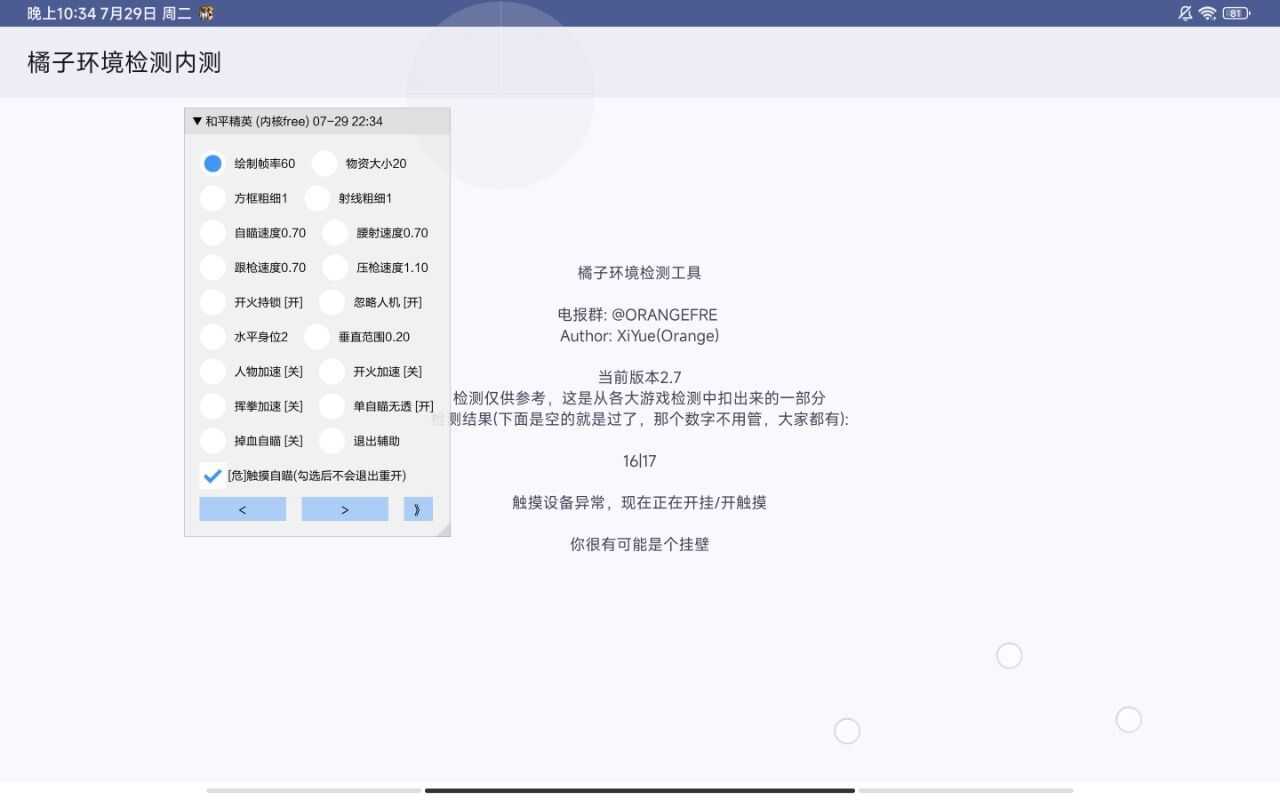Click the 电报群 @ORANGEFRE text
1280x800 pixels.
(638, 314)
